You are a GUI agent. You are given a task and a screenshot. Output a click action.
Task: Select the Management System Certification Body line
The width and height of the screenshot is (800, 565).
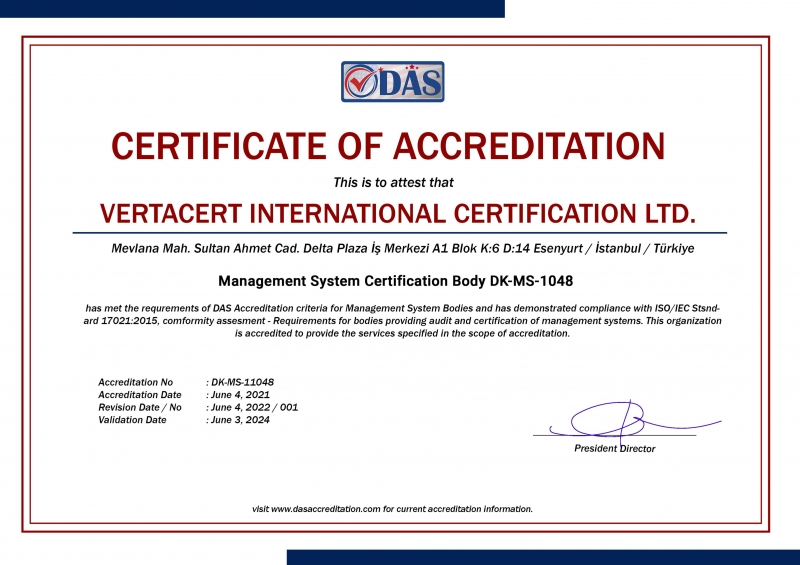pyautogui.click(x=395, y=282)
